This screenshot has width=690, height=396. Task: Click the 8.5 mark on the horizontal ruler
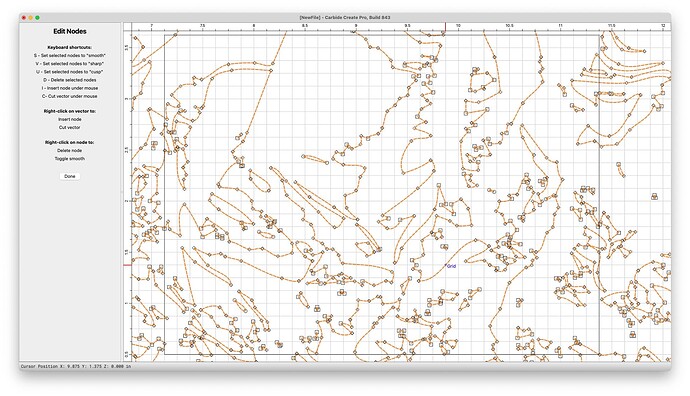305,26
